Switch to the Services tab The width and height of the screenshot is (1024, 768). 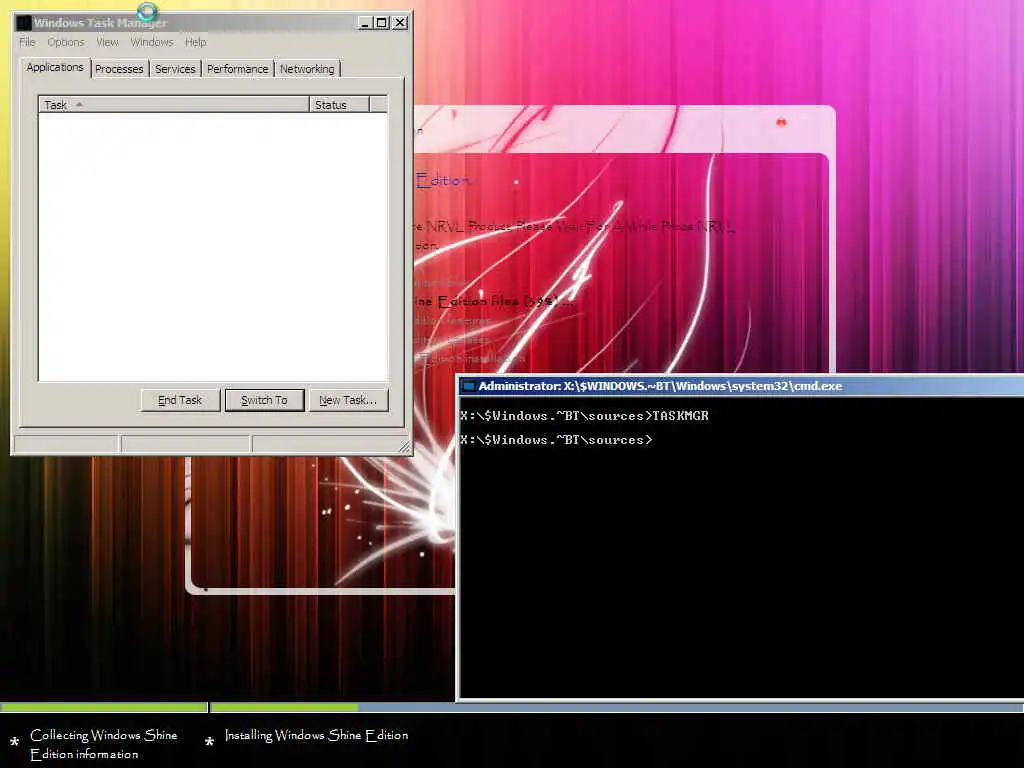click(x=175, y=69)
